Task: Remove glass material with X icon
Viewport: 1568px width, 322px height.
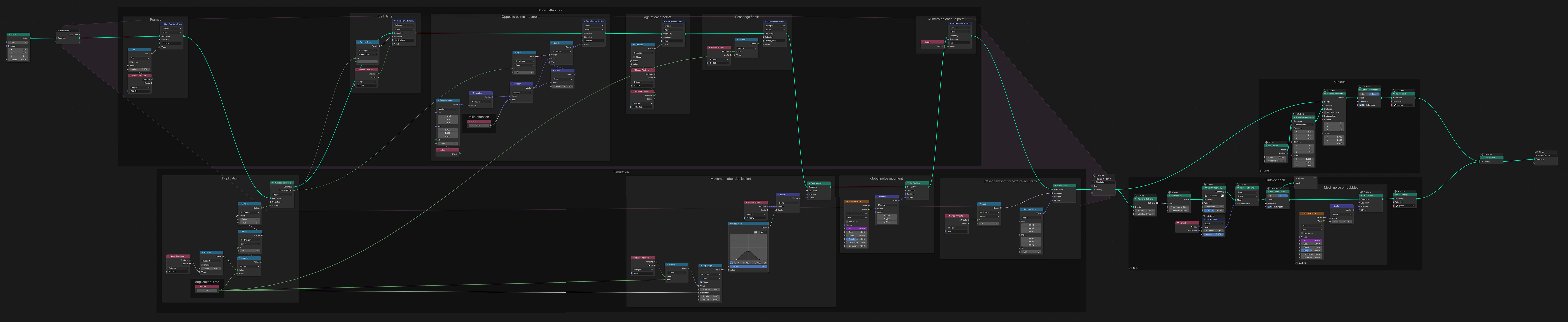Action: click(x=1413, y=206)
